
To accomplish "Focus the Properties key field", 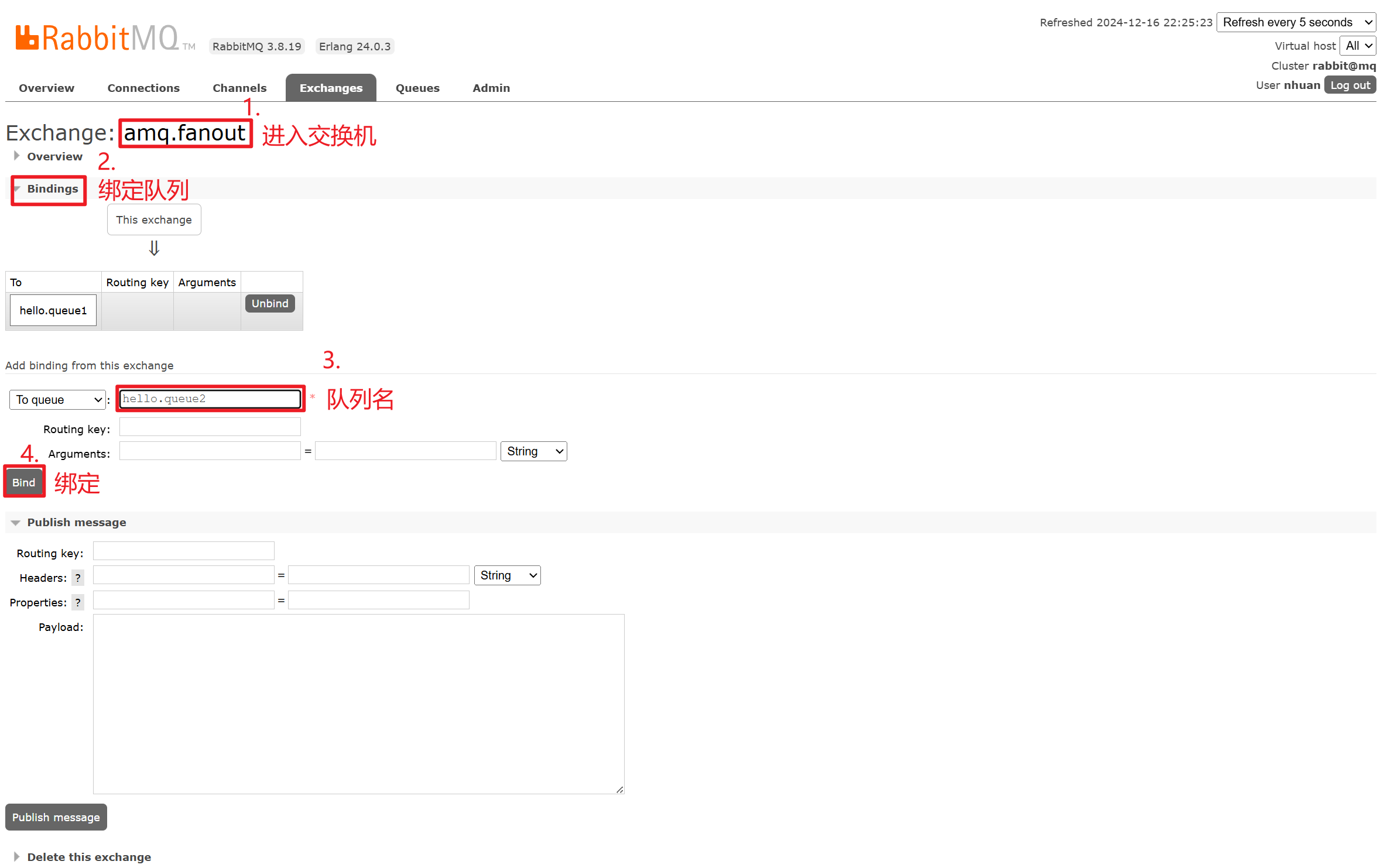I will click(184, 600).
